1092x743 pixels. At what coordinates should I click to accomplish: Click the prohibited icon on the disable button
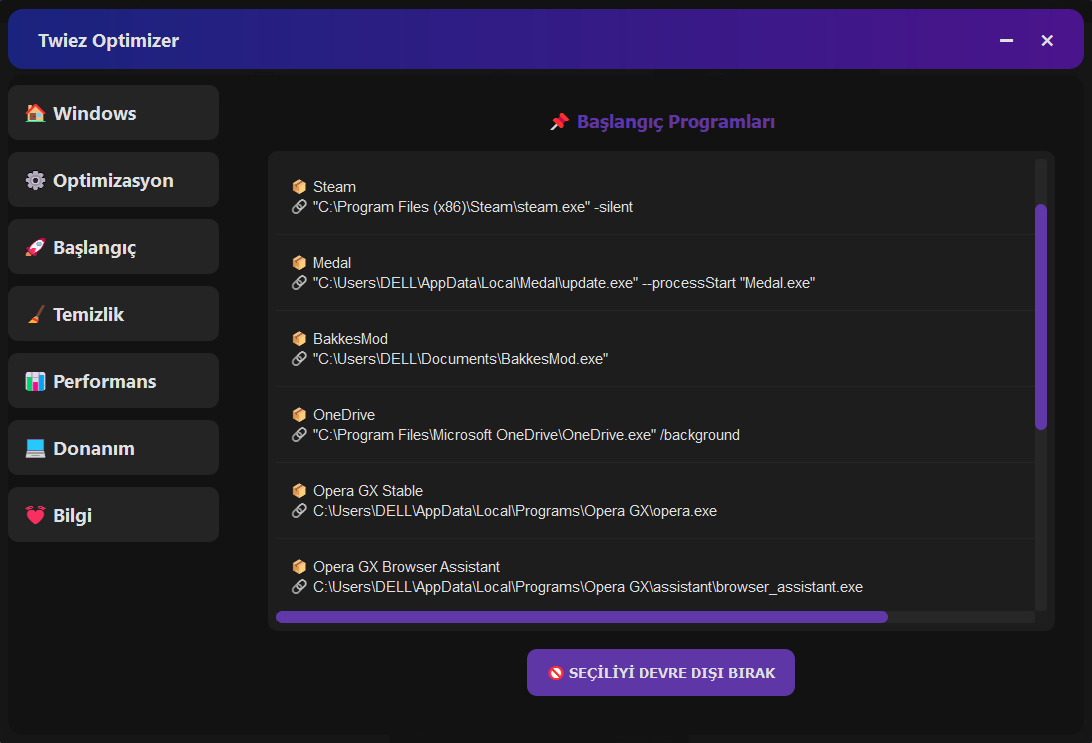556,673
